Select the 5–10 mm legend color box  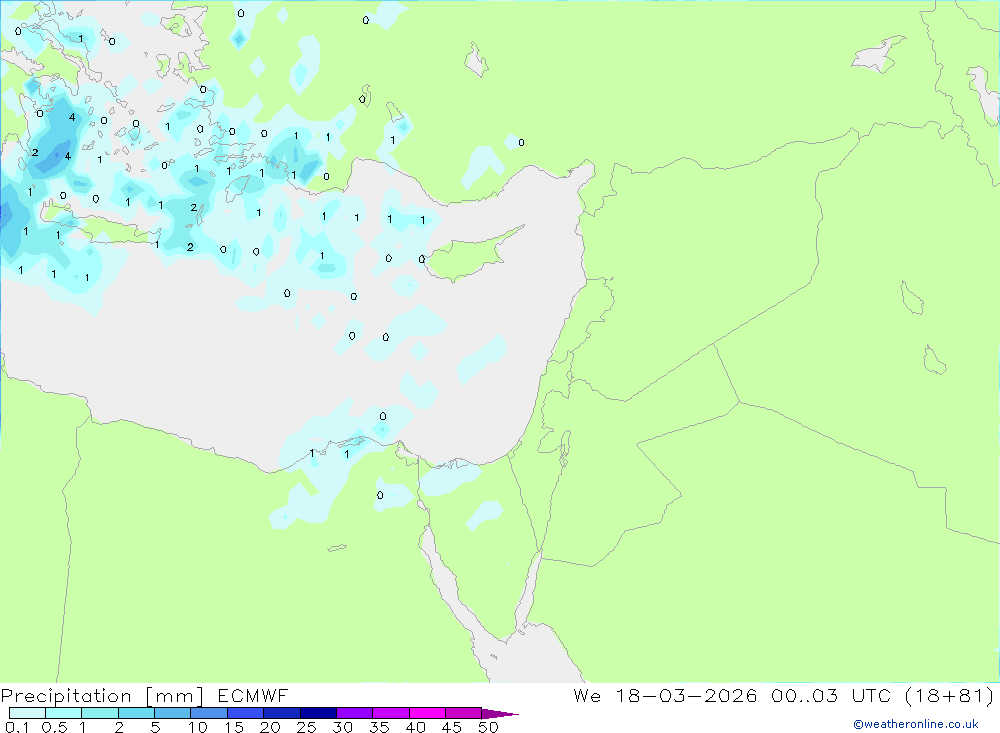173,713
